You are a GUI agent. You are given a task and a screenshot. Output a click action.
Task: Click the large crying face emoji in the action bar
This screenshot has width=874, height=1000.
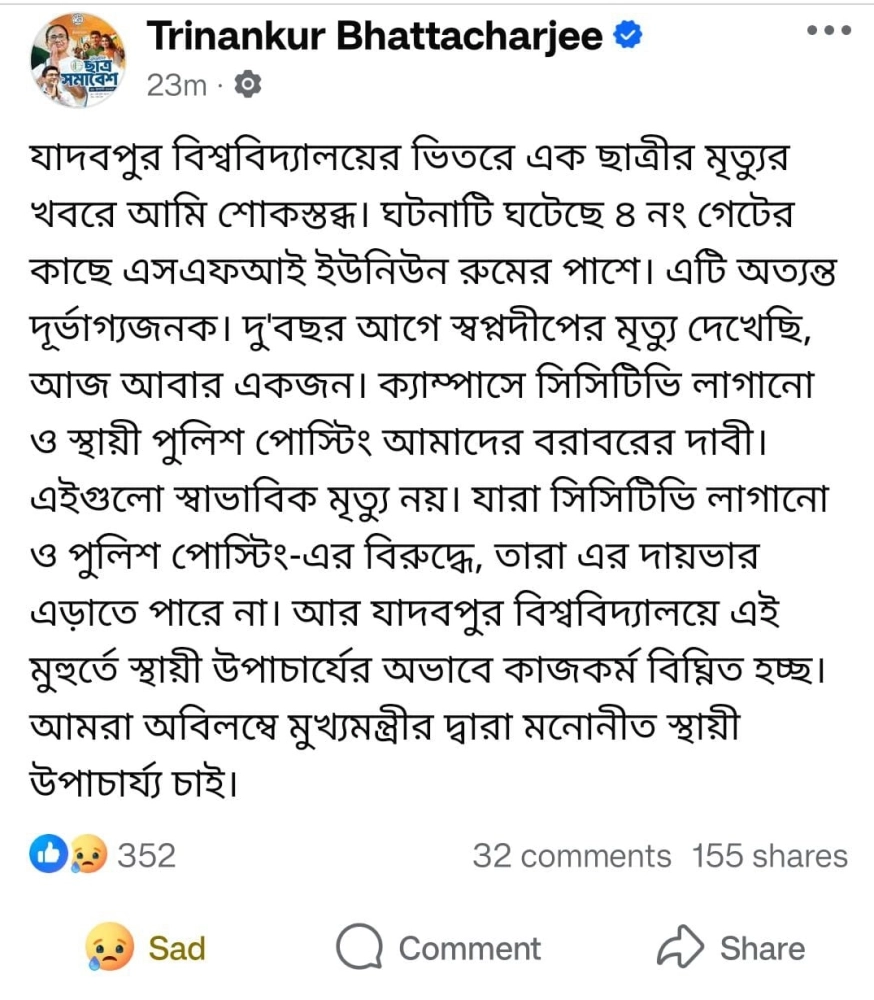coord(110,947)
